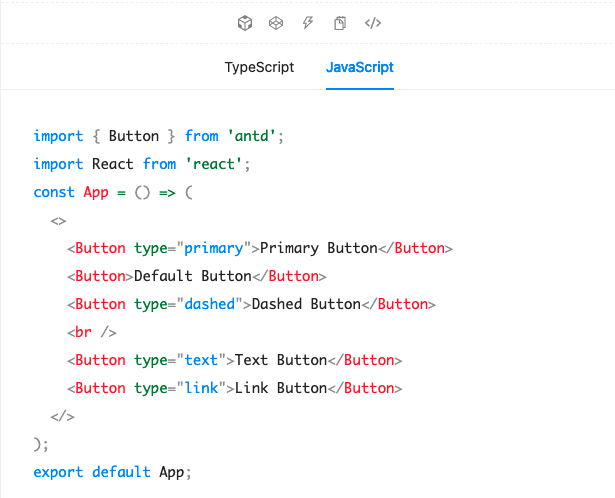Viewport: 615px width, 498px height.
Task: Click the <br /> tag line
Action: 92,332
